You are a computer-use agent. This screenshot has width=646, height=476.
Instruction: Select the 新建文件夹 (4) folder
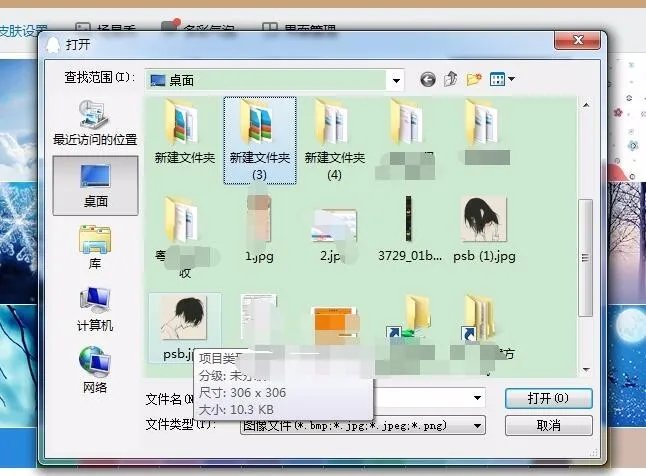[x=335, y=140]
